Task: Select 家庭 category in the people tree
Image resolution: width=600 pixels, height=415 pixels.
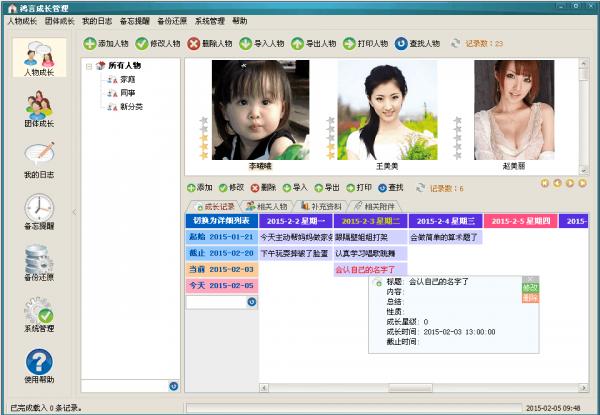Action: pyautogui.click(x=126, y=79)
